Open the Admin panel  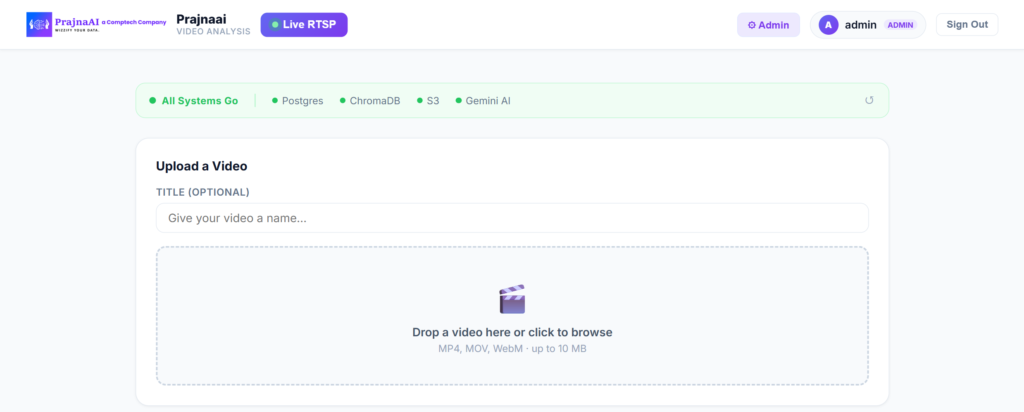[768, 25]
